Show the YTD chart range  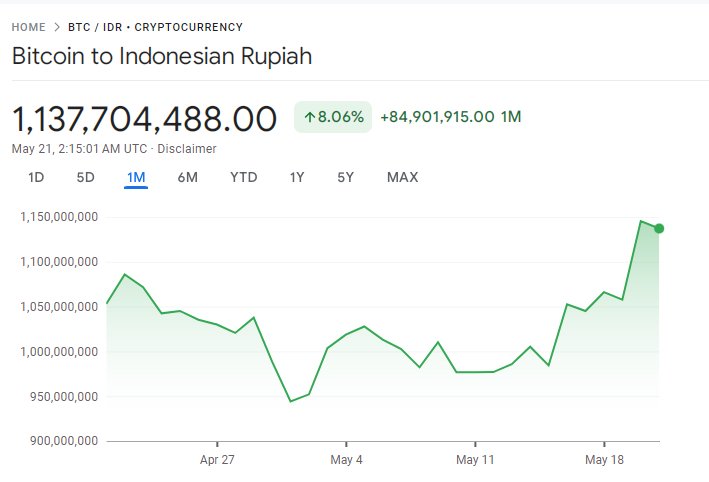click(243, 178)
